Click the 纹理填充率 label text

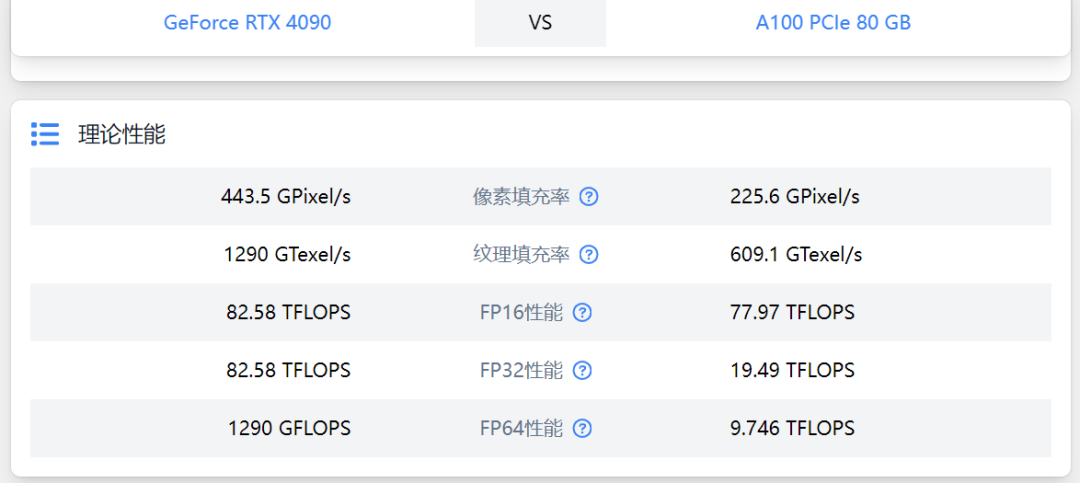[521, 255]
